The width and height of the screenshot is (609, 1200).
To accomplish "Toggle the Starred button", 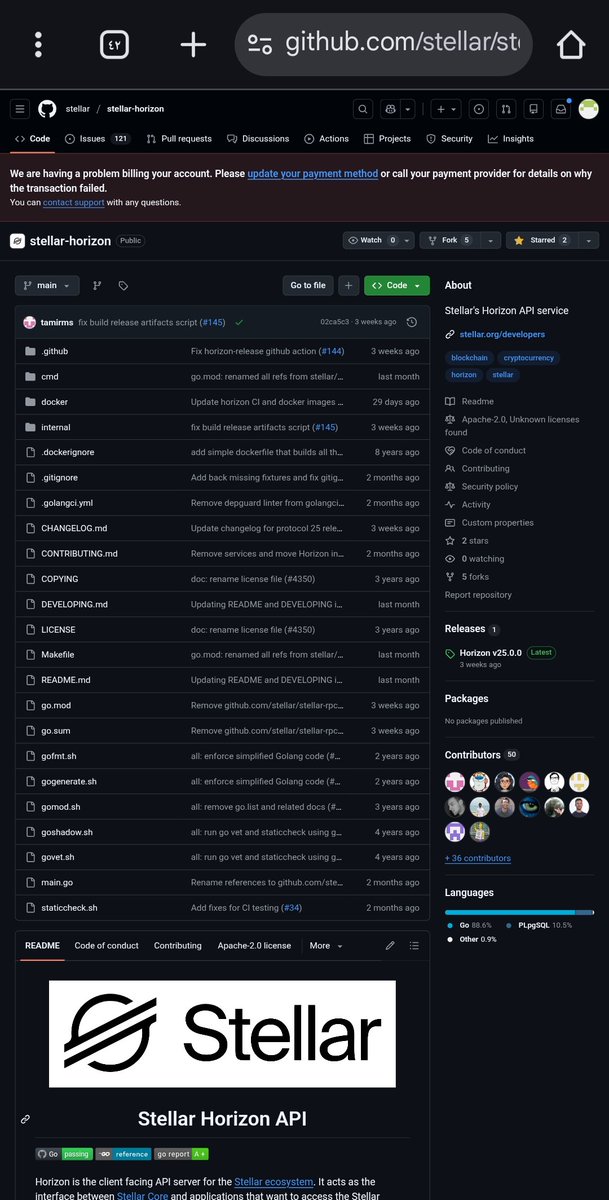I will (542, 240).
